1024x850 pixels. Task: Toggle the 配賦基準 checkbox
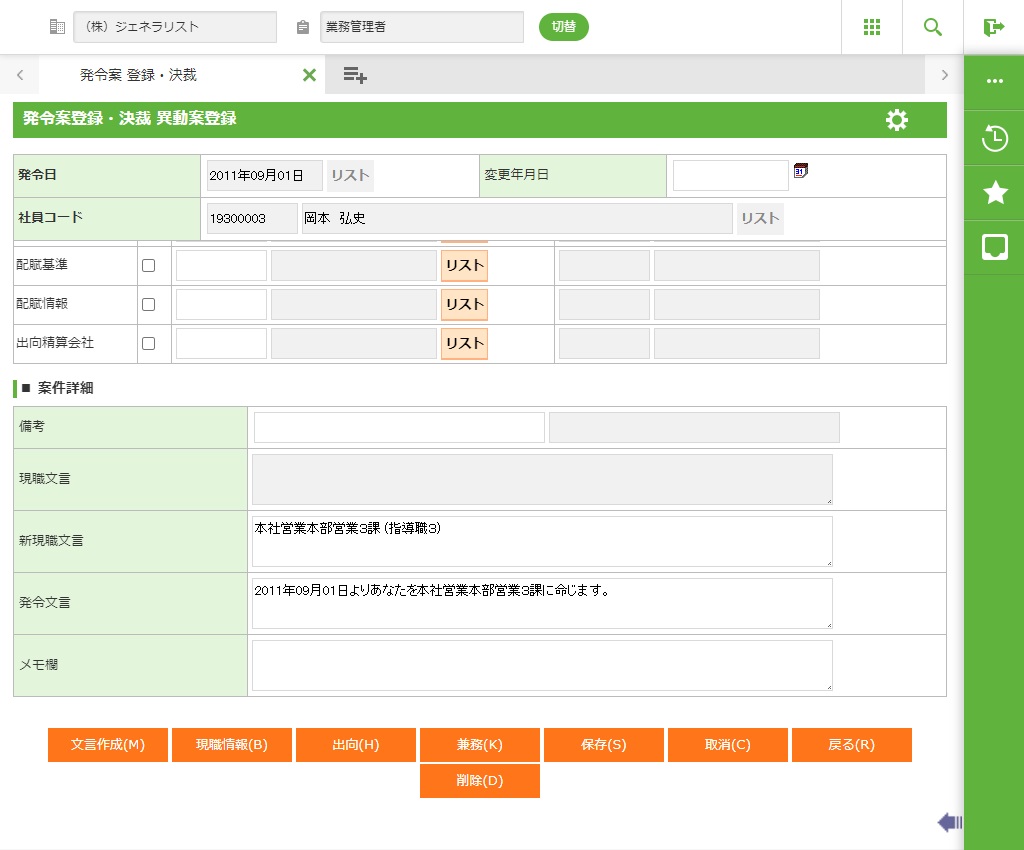pos(149,266)
